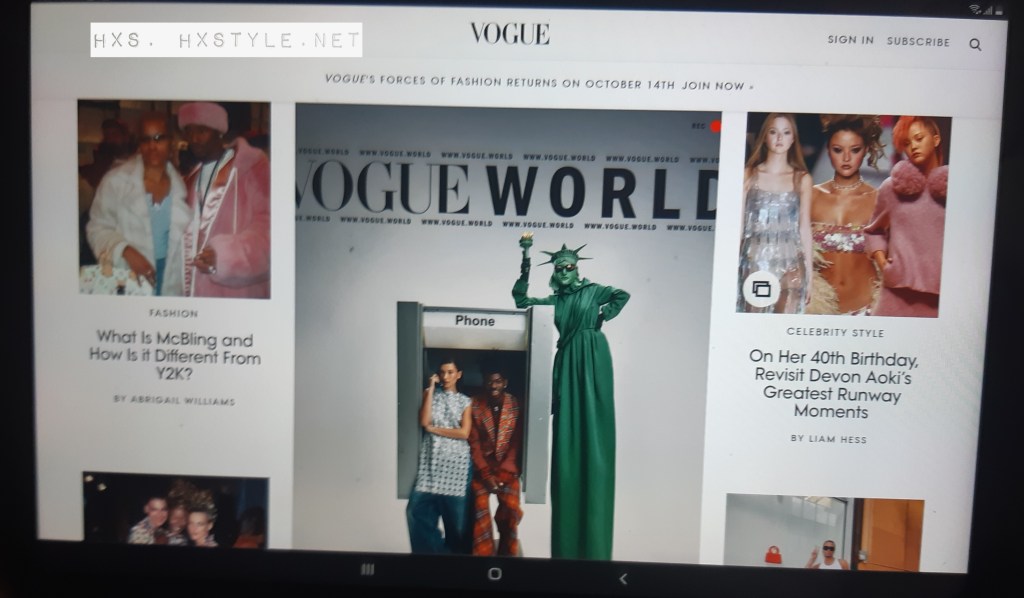Open the 'What Is McBling' article headline

pos(174,357)
